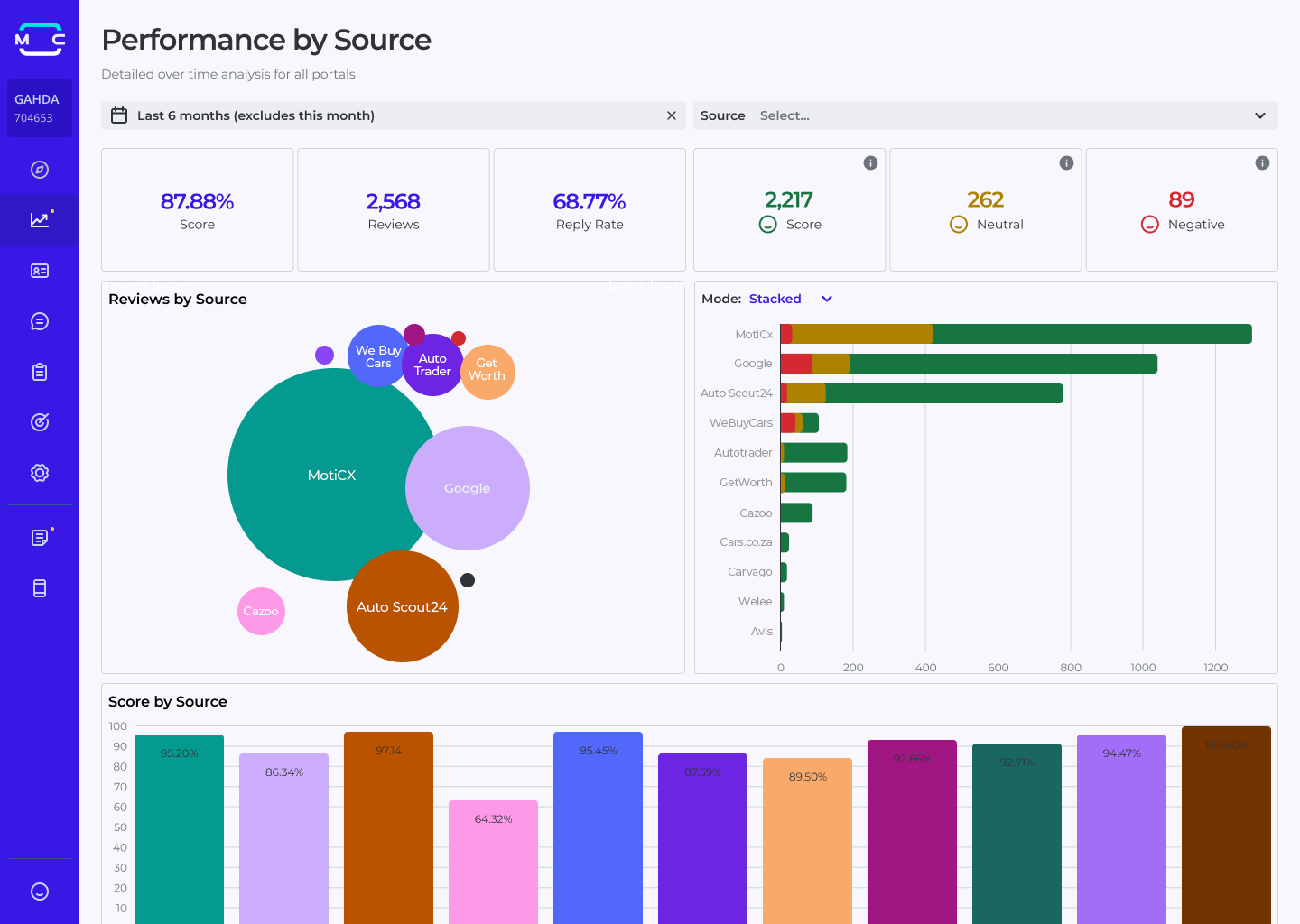Screen dimensions: 1300x924
Task: Select the target goals icon in sidebar
Action: [x=39, y=421]
